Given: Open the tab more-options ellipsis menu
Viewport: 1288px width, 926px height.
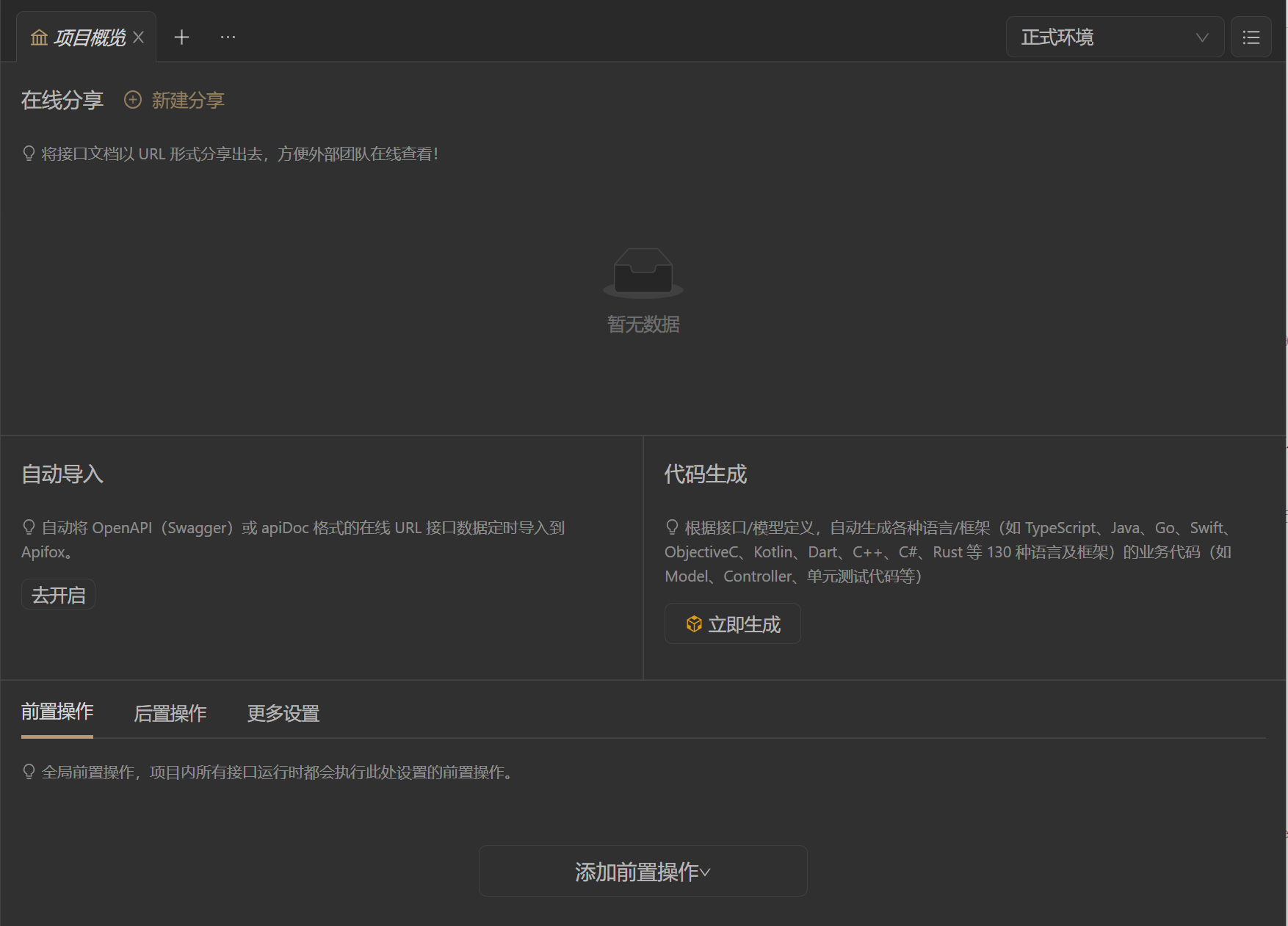Looking at the screenshot, I should (228, 37).
